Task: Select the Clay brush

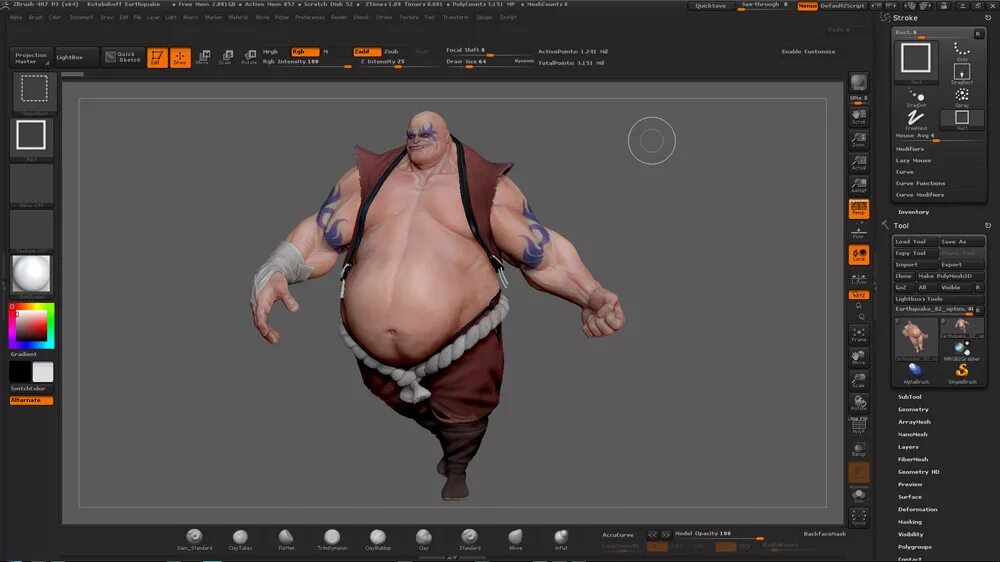Action: (x=423, y=539)
